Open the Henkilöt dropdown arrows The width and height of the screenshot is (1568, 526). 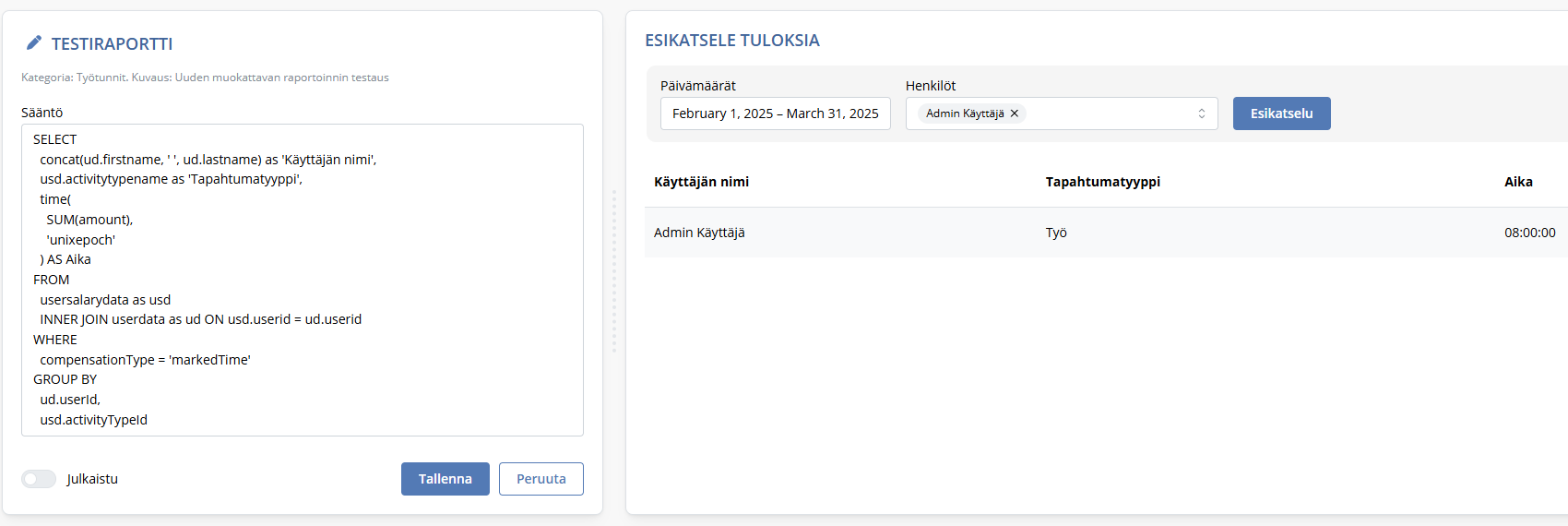point(1202,114)
